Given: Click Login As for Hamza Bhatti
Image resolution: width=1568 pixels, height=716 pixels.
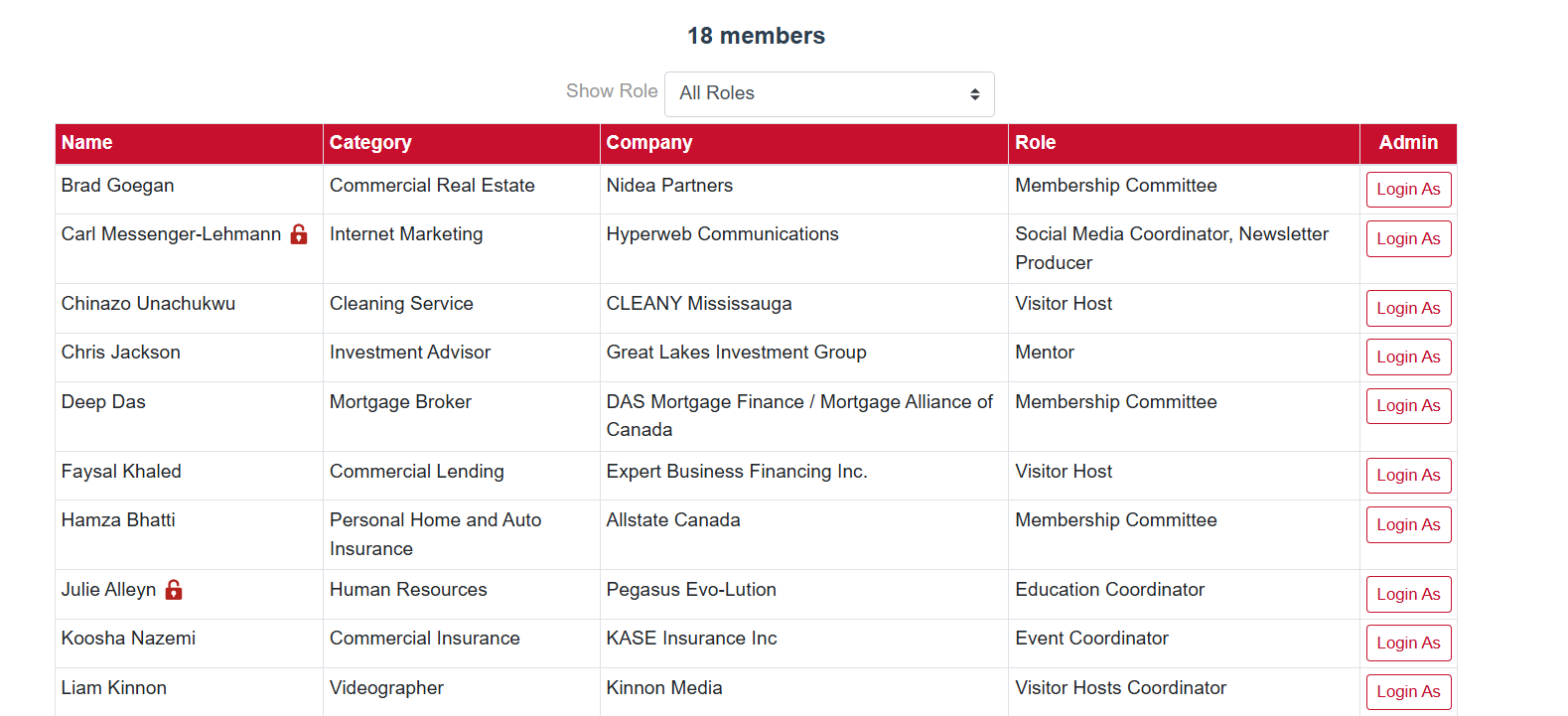Looking at the screenshot, I should [1408, 525].
